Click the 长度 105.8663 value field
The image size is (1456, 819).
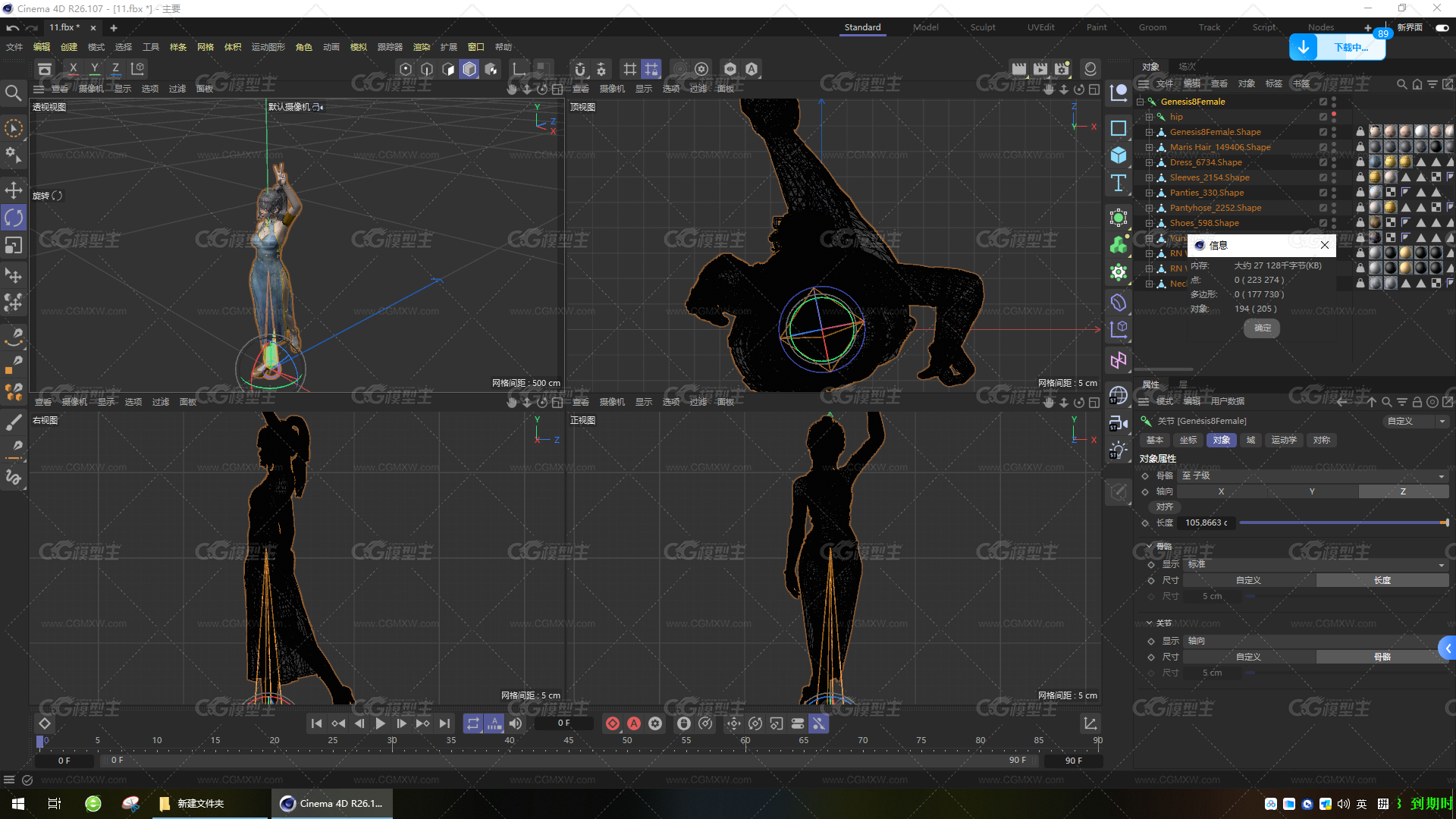1207,522
